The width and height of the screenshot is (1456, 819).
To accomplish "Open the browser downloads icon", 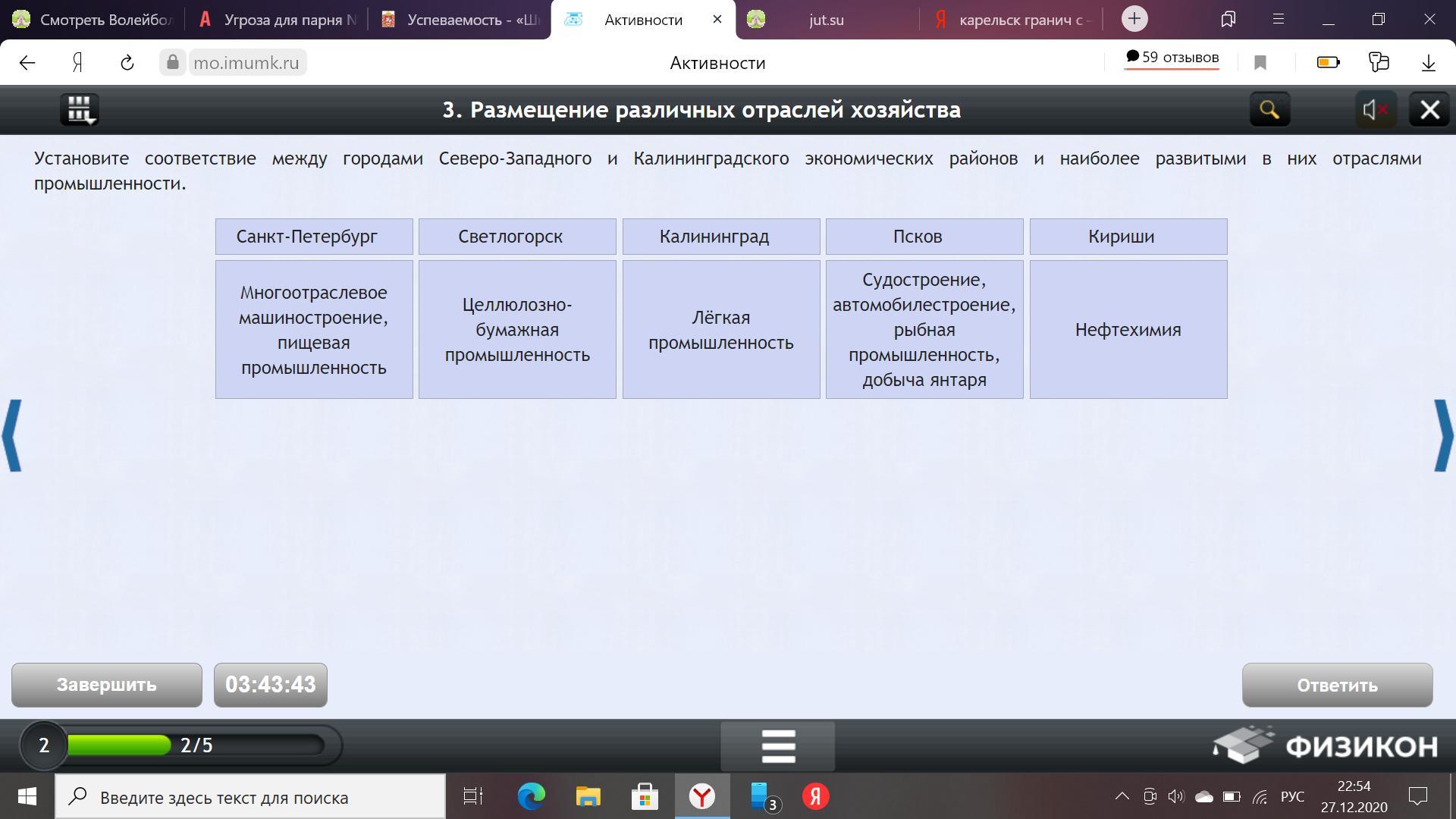I will [1428, 63].
